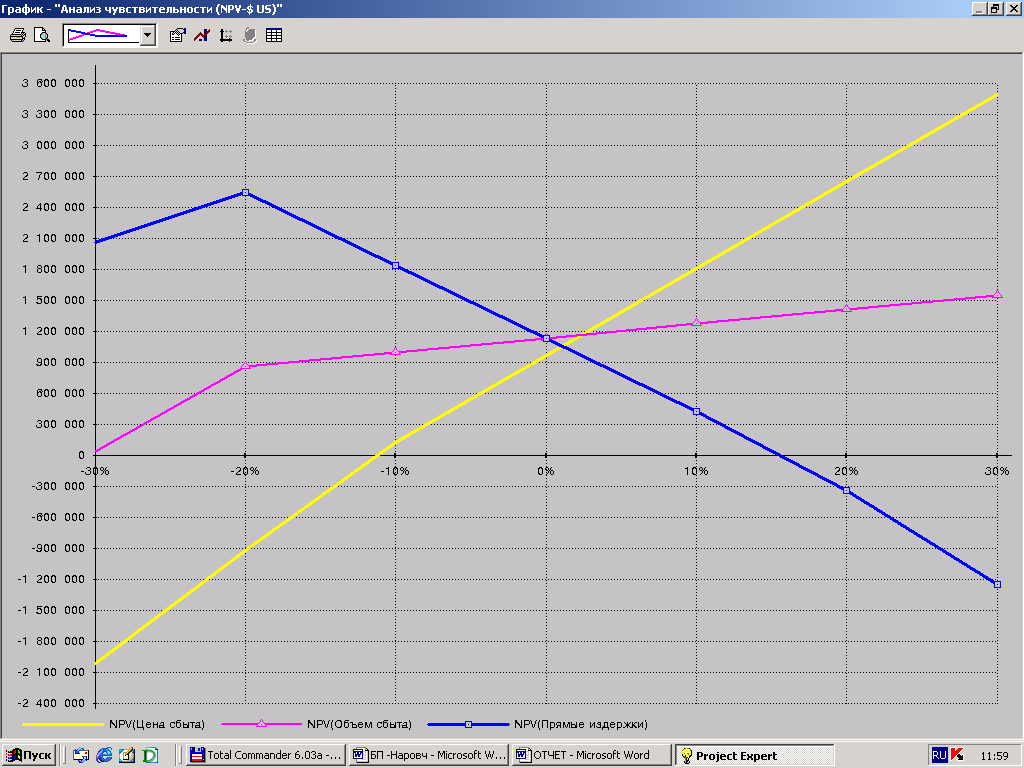The height and width of the screenshot is (768, 1024).
Task: Click the 3 600 000 axis label
Action: [53, 83]
